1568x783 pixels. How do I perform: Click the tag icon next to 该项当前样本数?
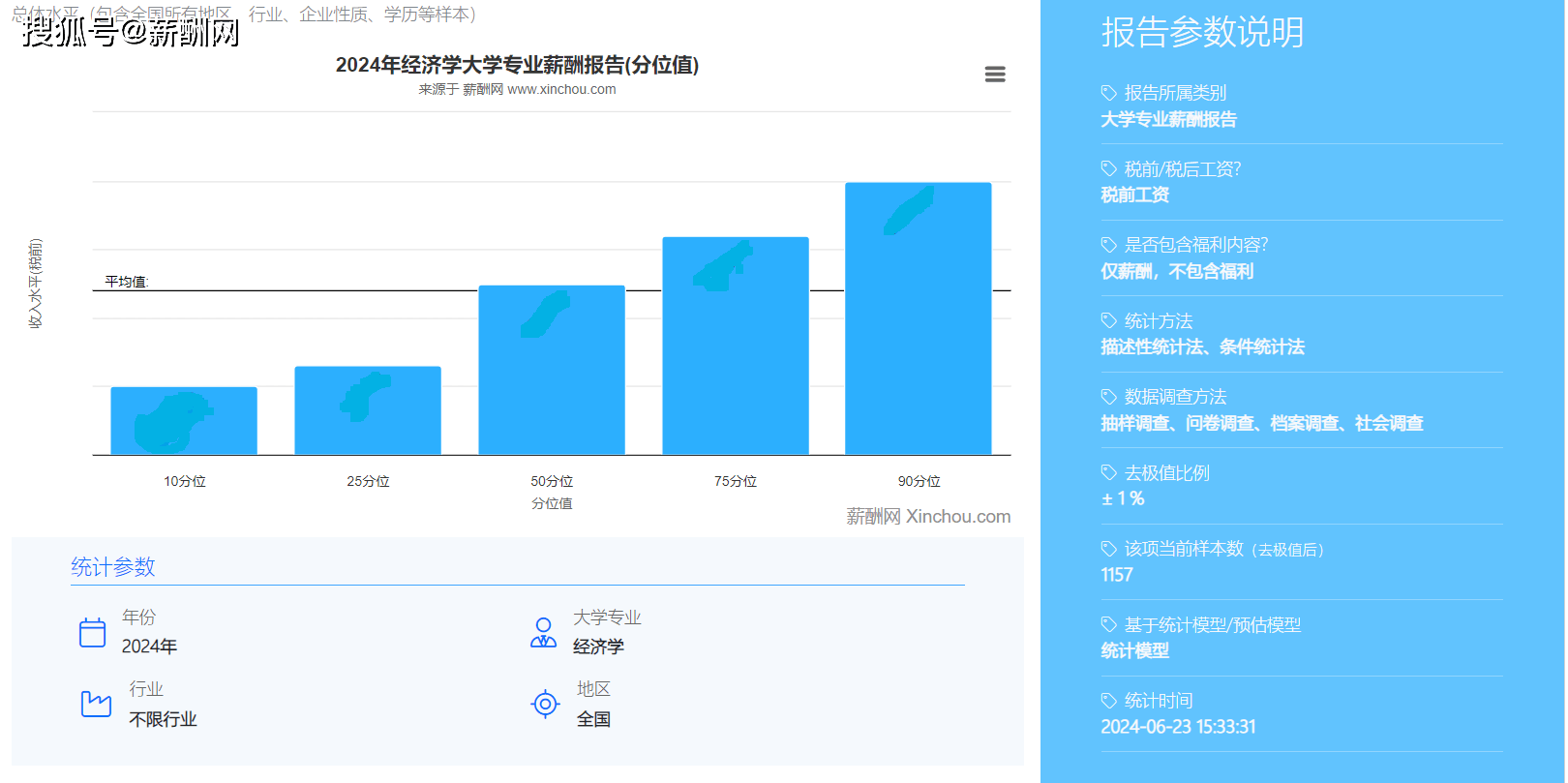click(x=1109, y=549)
